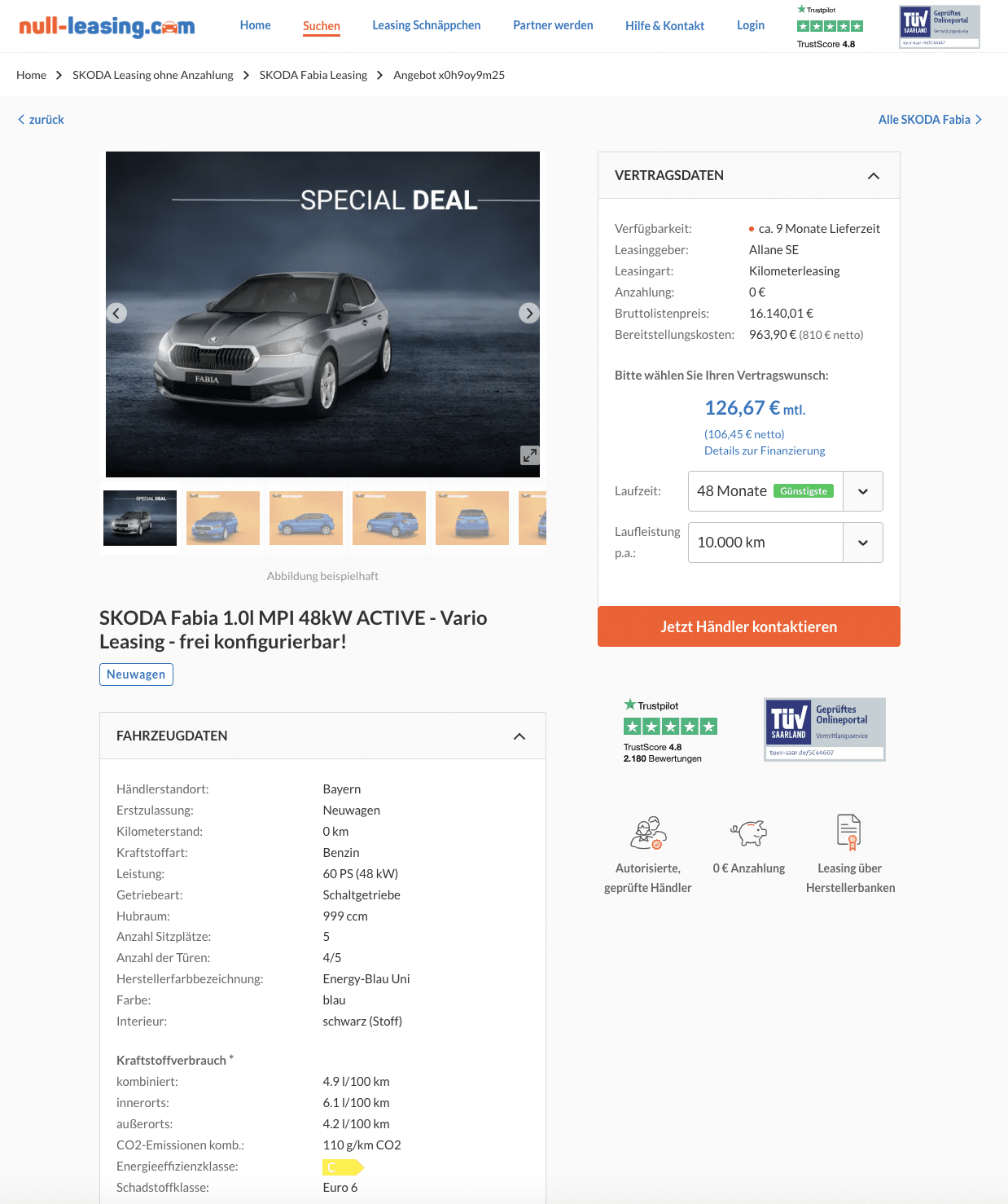Select second thumbnail blue car front view
Image resolution: width=1008 pixels, height=1204 pixels.
(223, 518)
